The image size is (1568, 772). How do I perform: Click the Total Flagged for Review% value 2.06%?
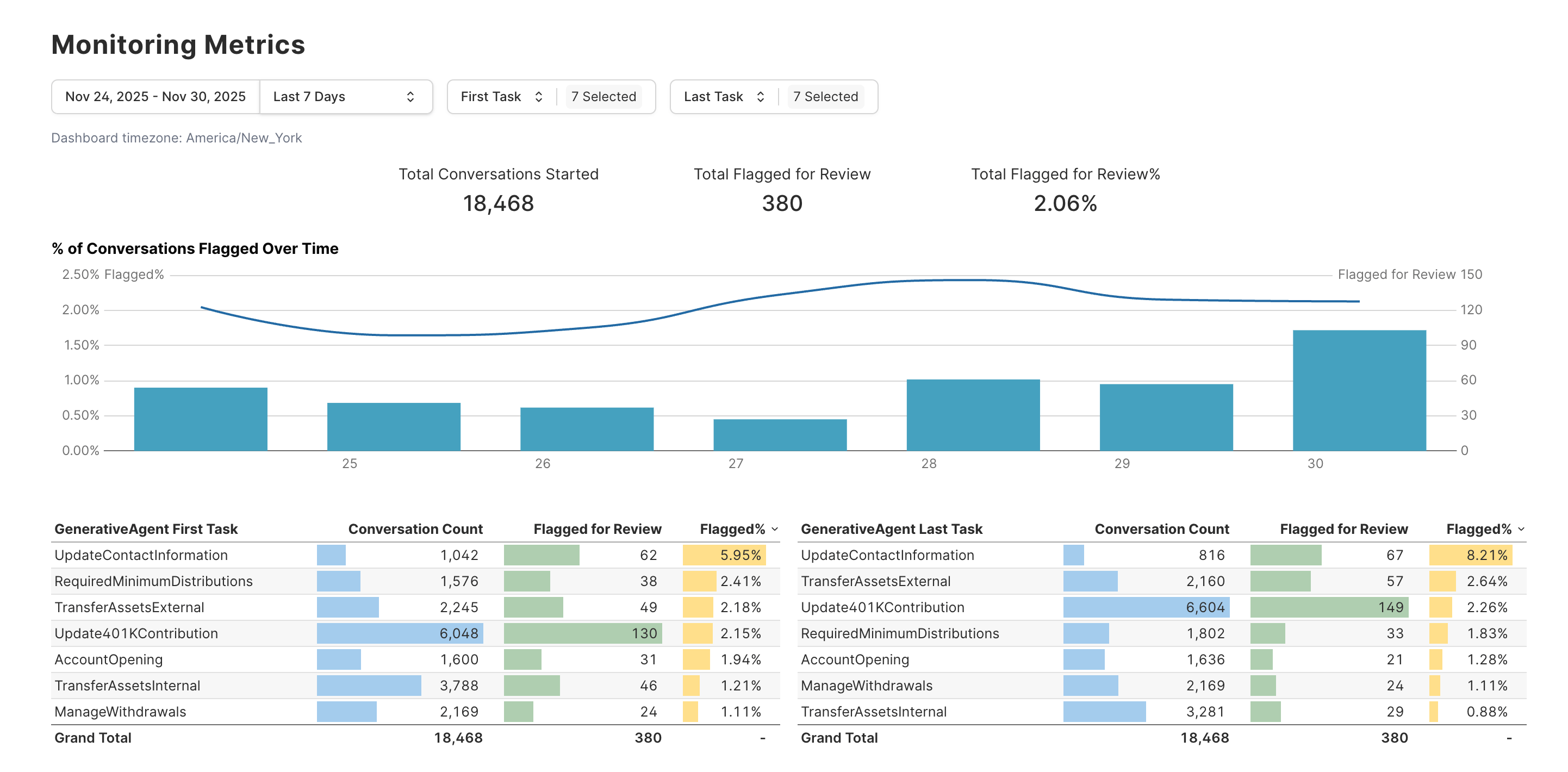point(1065,203)
